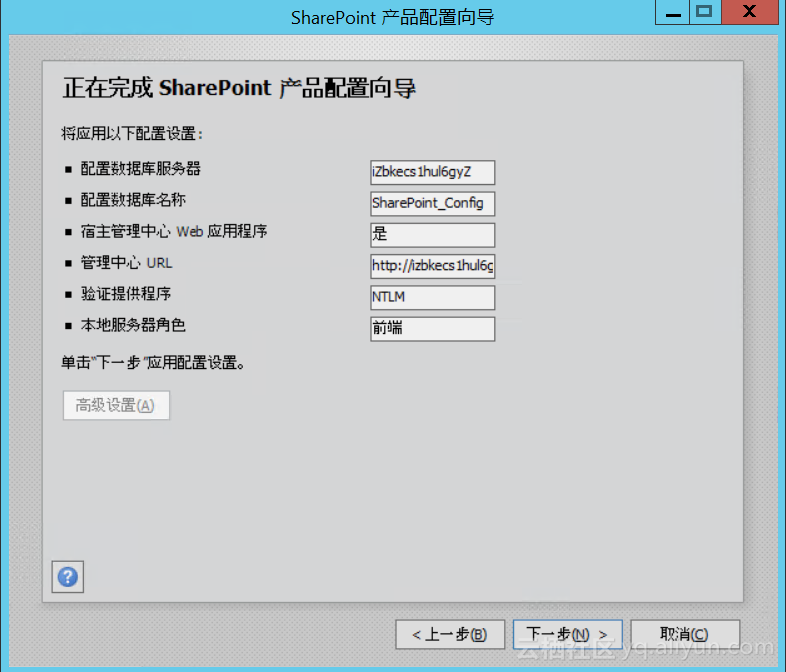Click the instruction 单击"下一步"应用配置设置
This screenshot has height=672, width=786.
click(153, 362)
